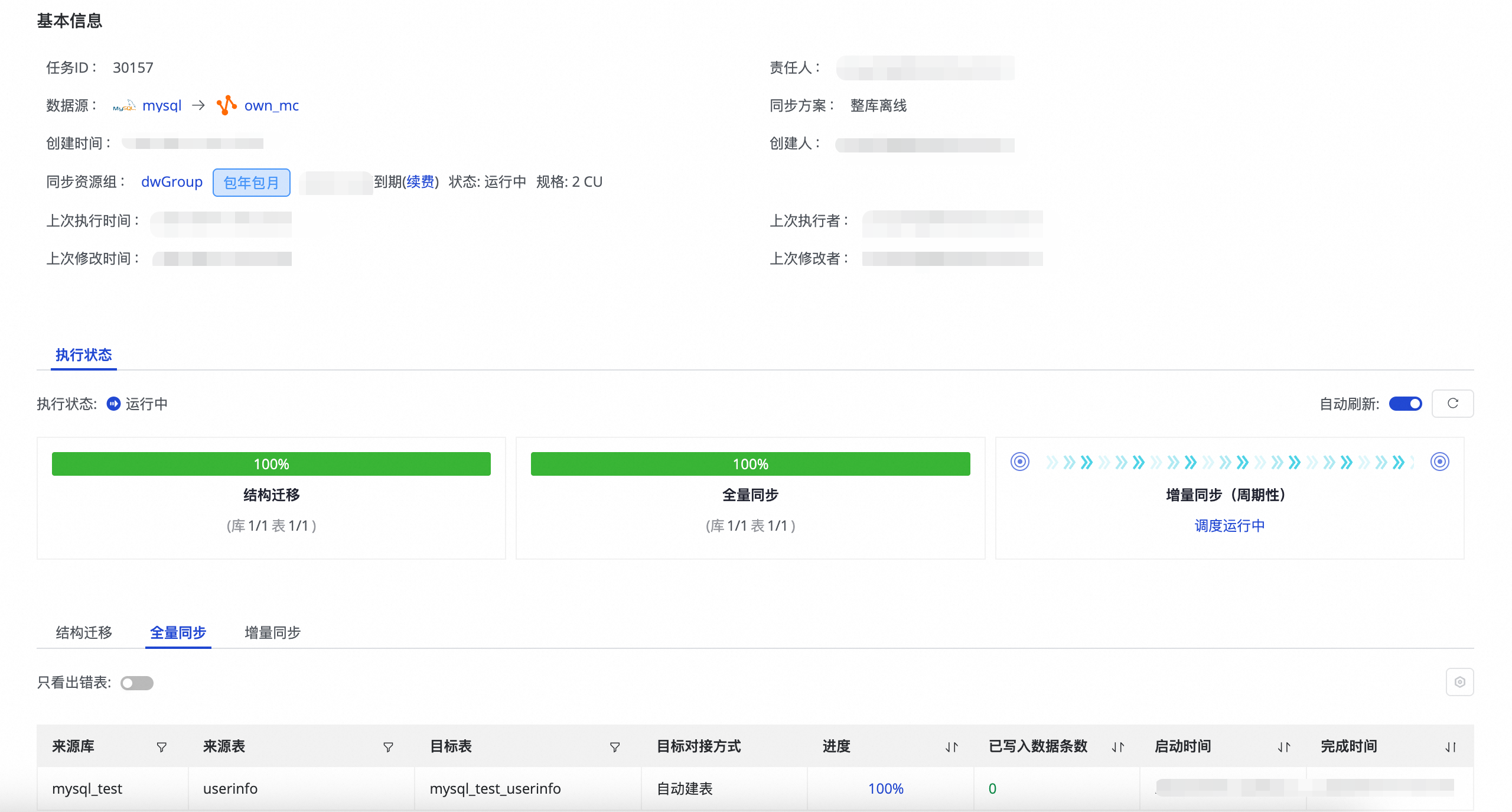Click the 自动建表 cell
This screenshot has width=1512, height=812.
click(x=685, y=788)
